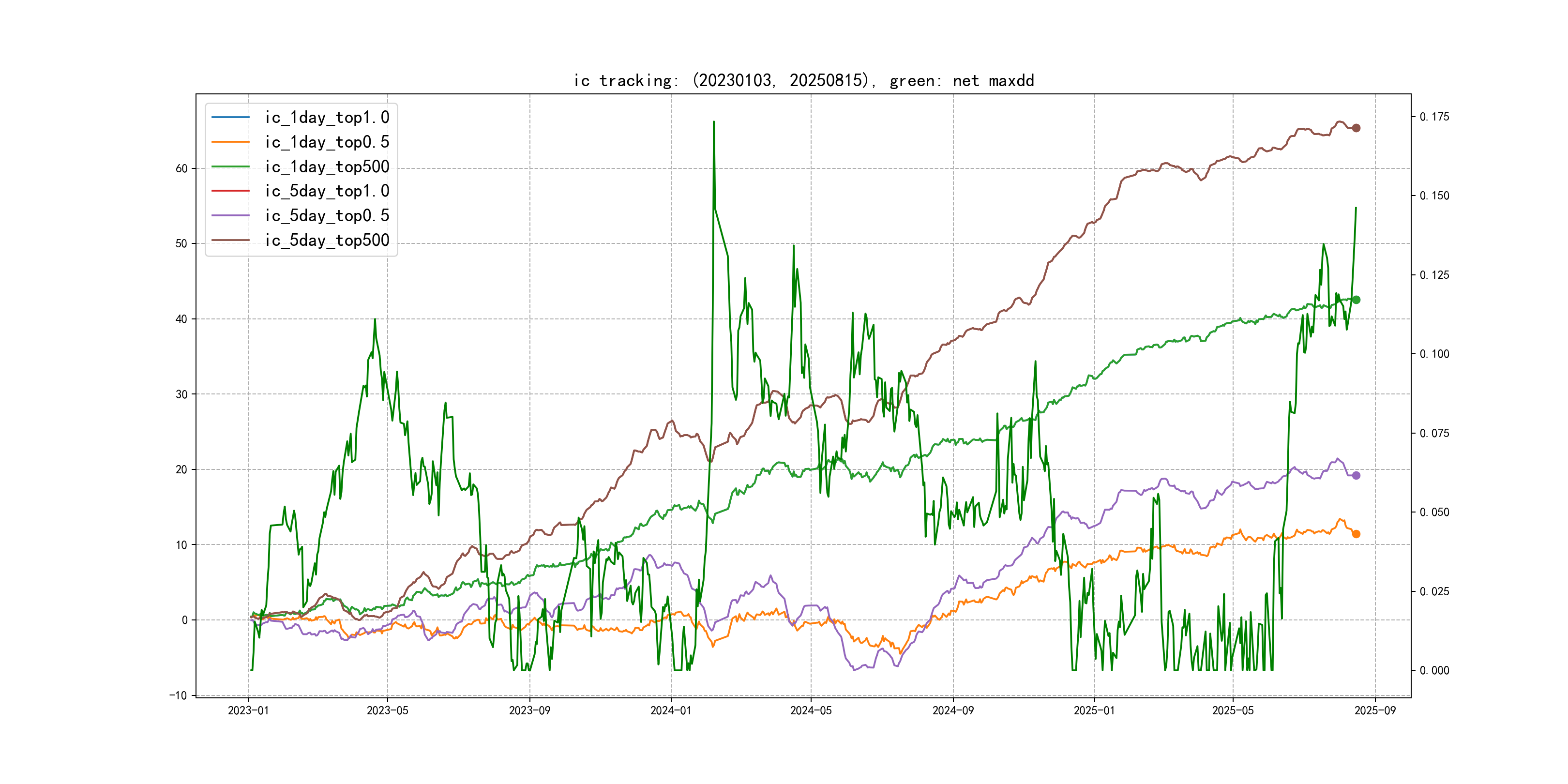
Task: Click the 2024-09 x-axis tick label
Action: [x=952, y=710]
